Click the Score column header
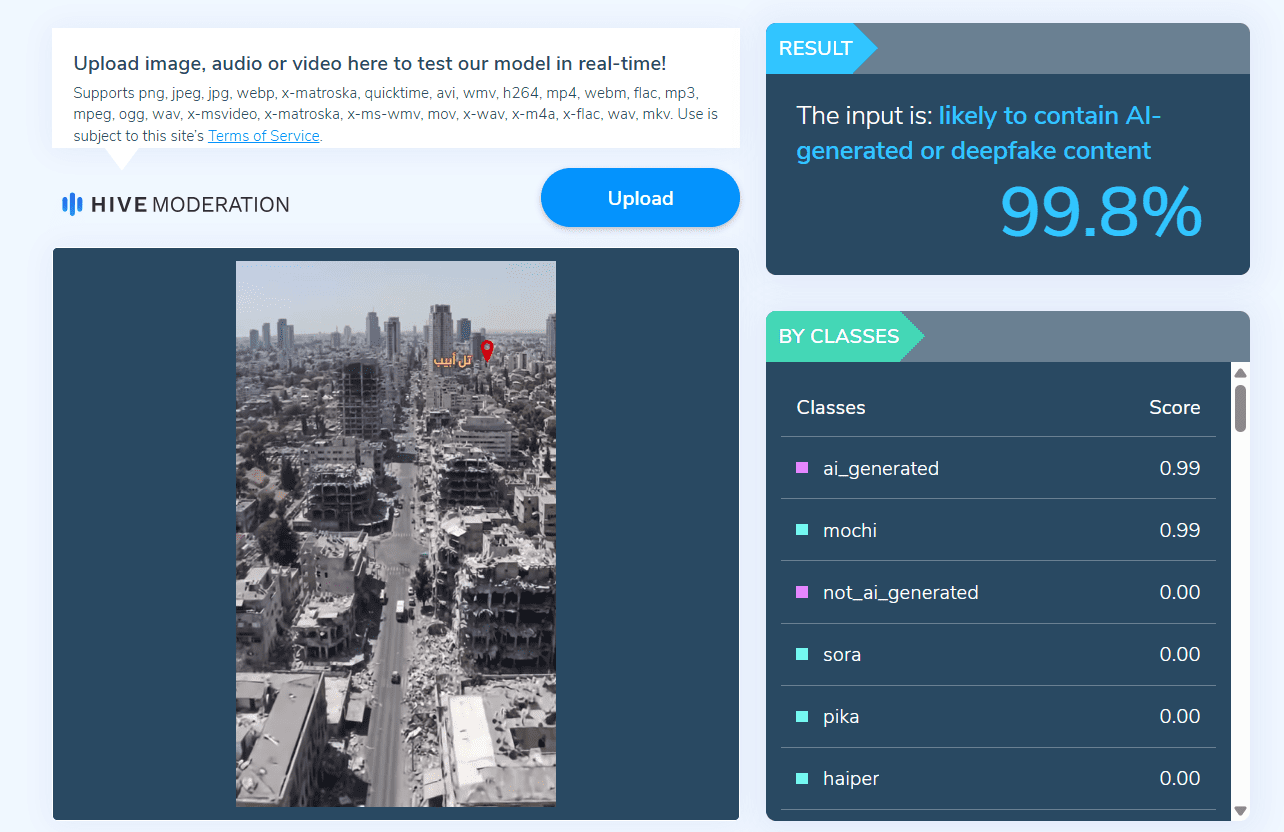 tap(1174, 407)
